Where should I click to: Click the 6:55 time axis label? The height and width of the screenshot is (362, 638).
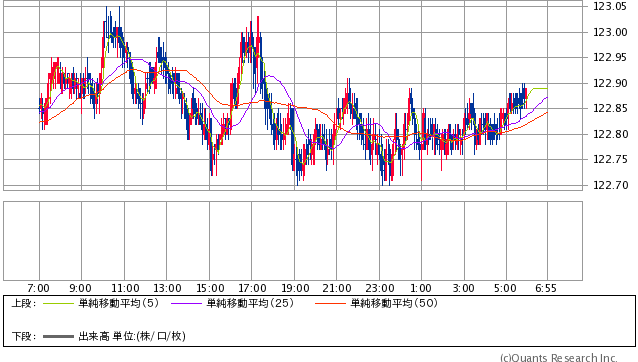tap(546, 288)
